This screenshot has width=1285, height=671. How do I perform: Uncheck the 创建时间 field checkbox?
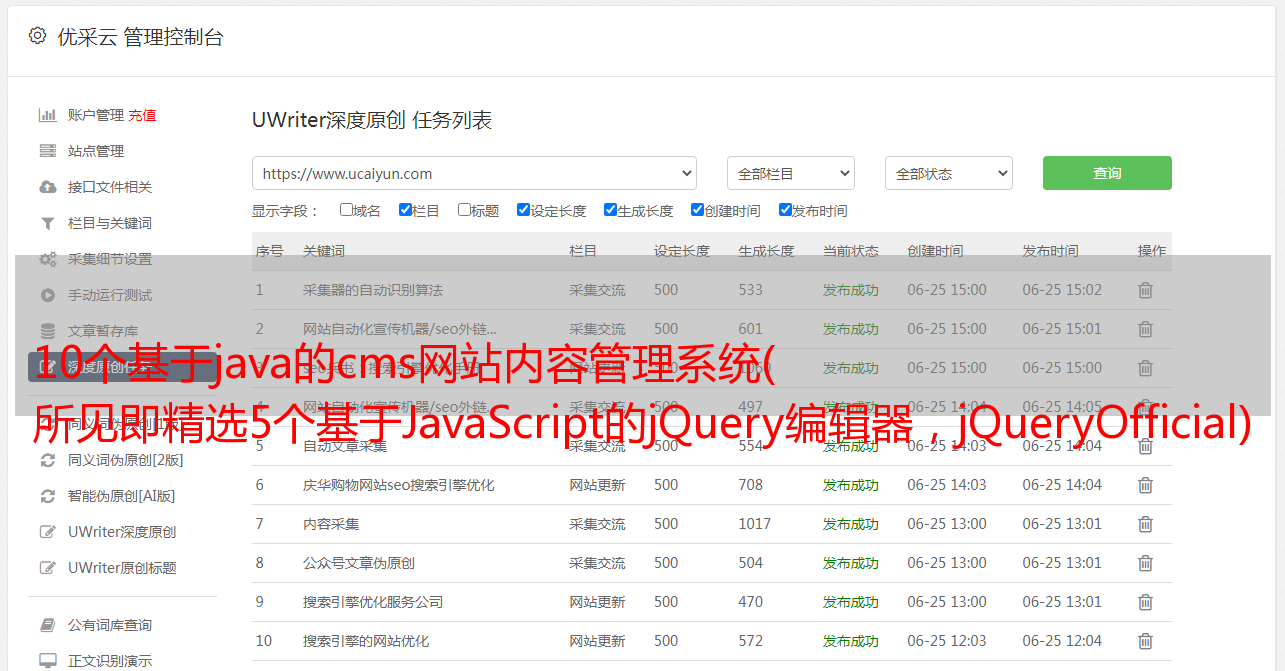pyautogui.click(x=697, y=210)
